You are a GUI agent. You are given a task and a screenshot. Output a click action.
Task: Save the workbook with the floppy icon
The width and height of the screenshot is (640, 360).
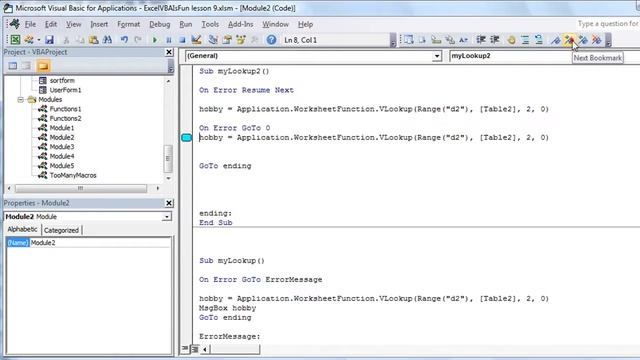49,40
